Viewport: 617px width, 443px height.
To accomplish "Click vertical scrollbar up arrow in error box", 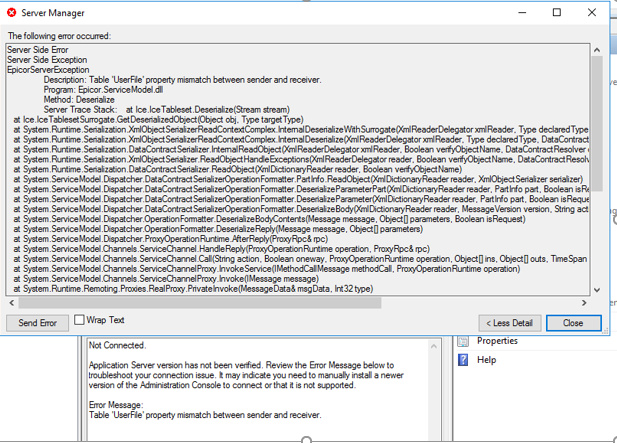I will point(597,50).
